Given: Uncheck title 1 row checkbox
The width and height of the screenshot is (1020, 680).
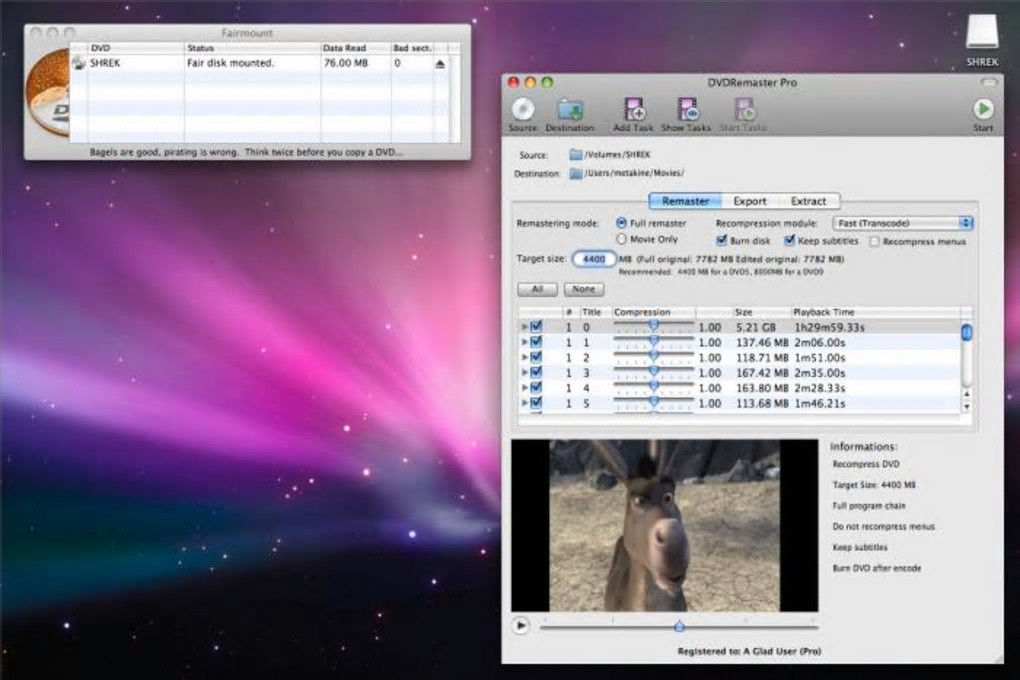Looking at the screenshot, I should tap(536, 342).
